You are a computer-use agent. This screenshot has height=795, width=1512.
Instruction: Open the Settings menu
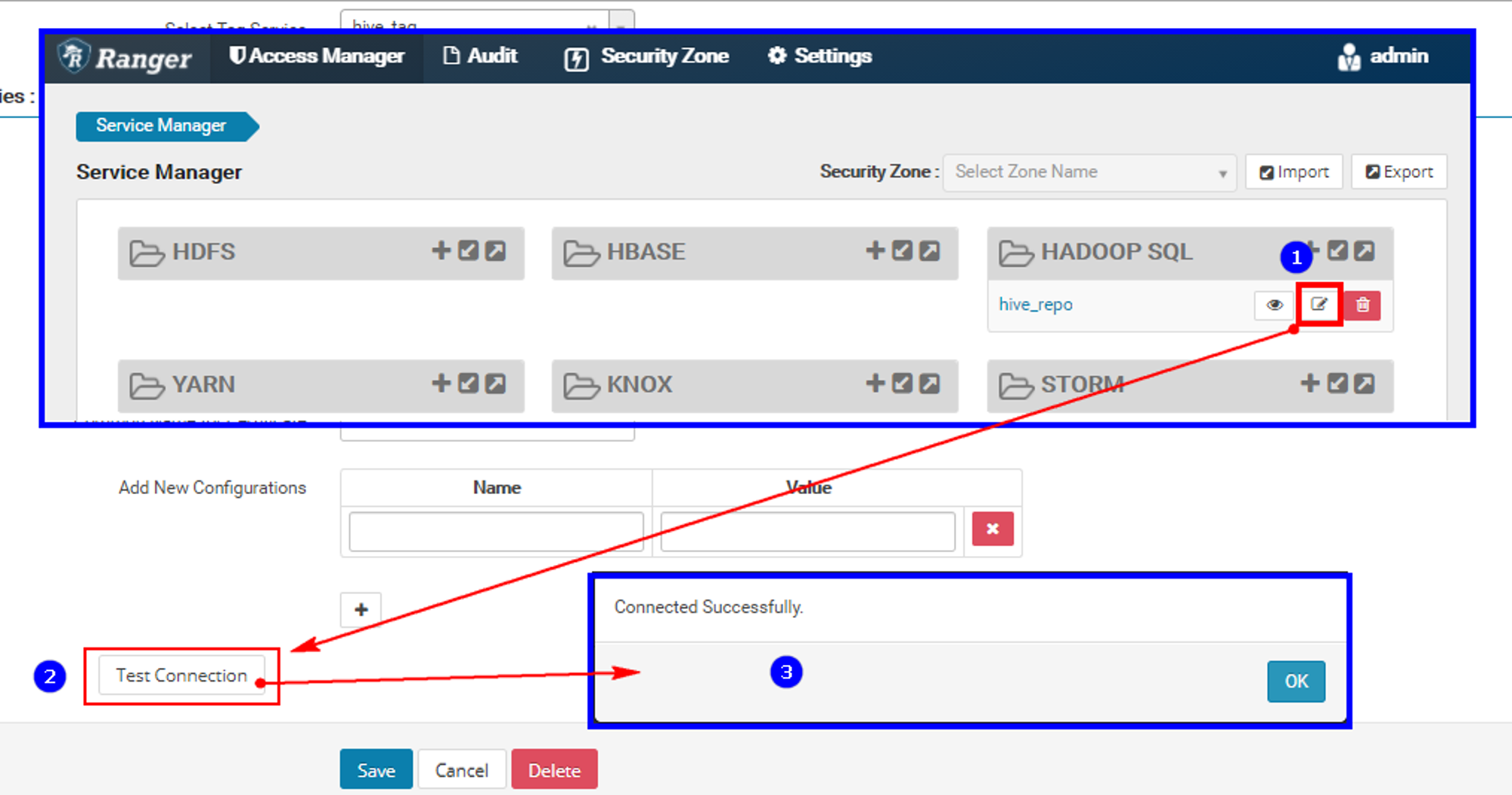click(x=820, y=56)
